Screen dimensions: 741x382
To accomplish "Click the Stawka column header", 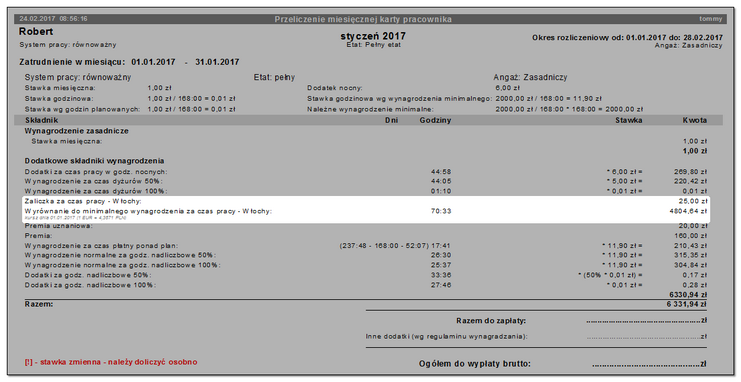I will [629, 121].
